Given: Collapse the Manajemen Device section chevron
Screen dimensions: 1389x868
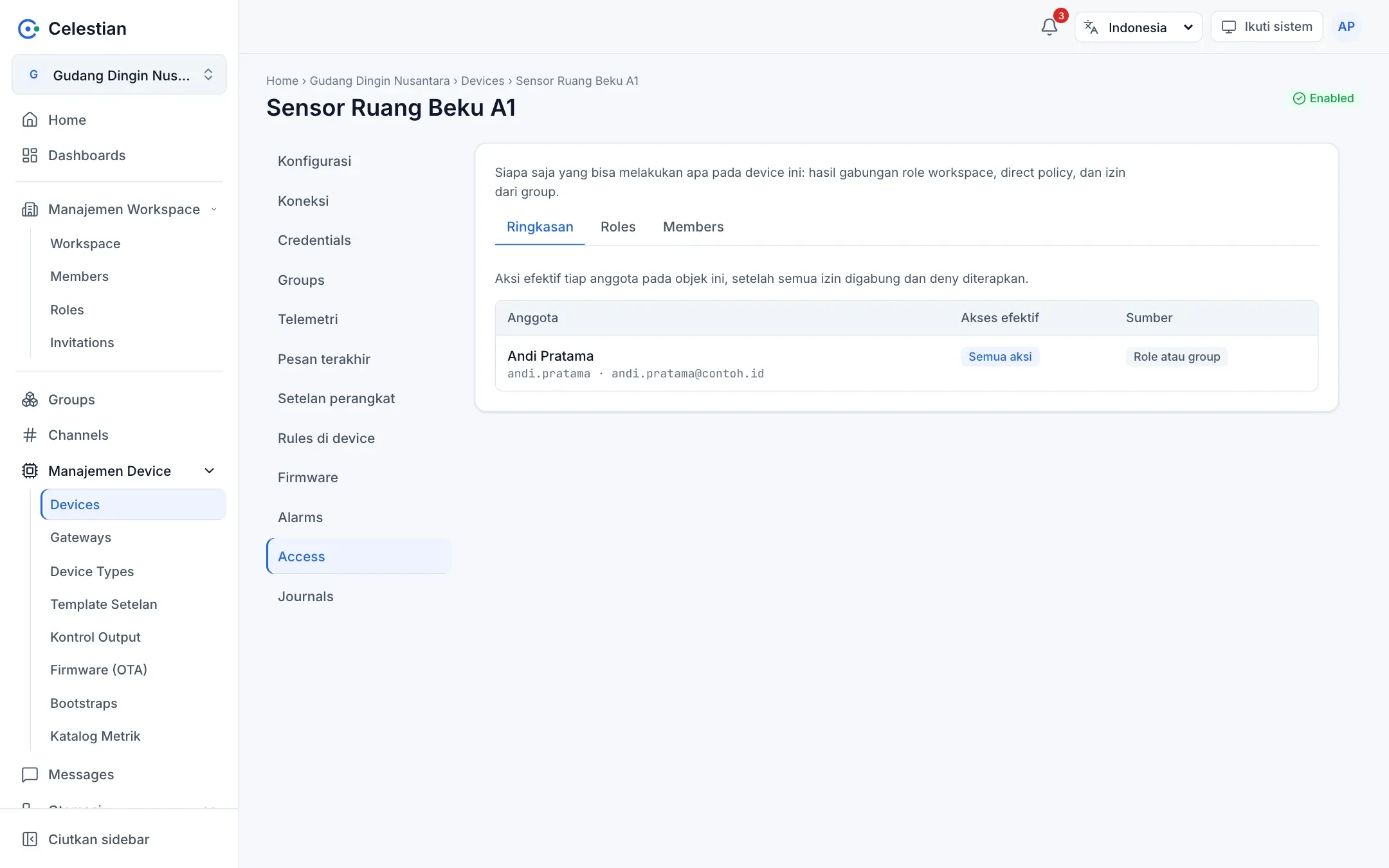Looking at the screenshot, I should [209, 471].
